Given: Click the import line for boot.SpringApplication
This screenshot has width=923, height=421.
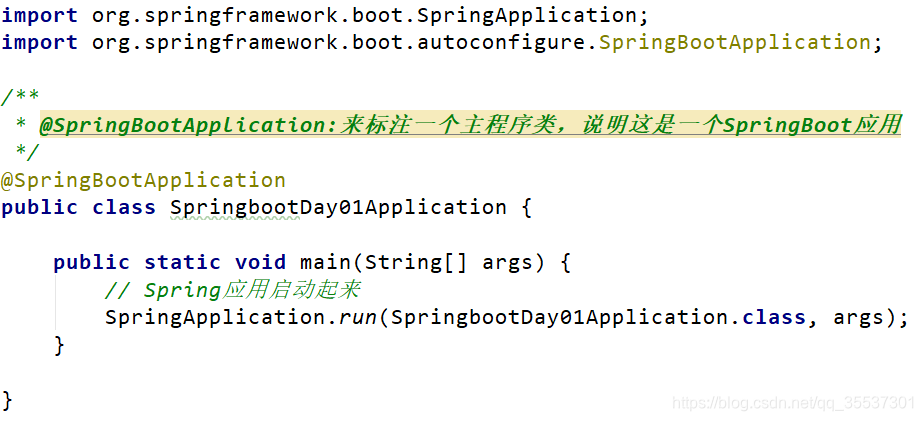Looking at the screenshot, I should (325, 16).
